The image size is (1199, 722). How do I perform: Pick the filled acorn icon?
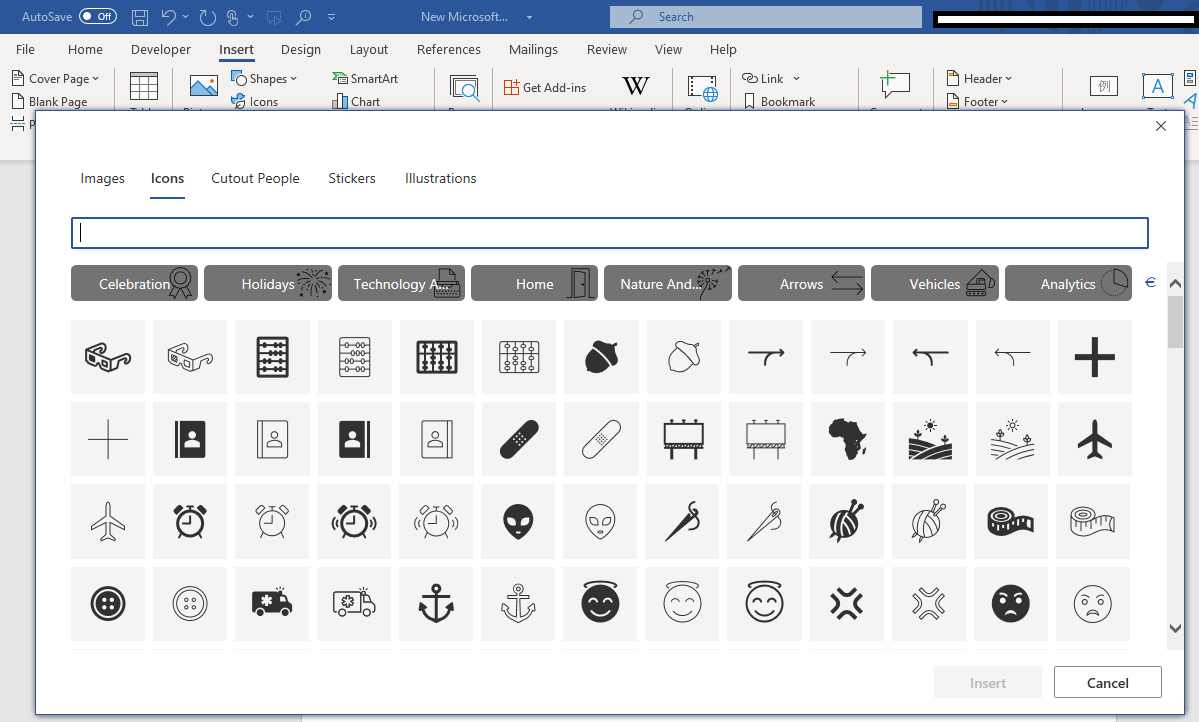(601, 356)
